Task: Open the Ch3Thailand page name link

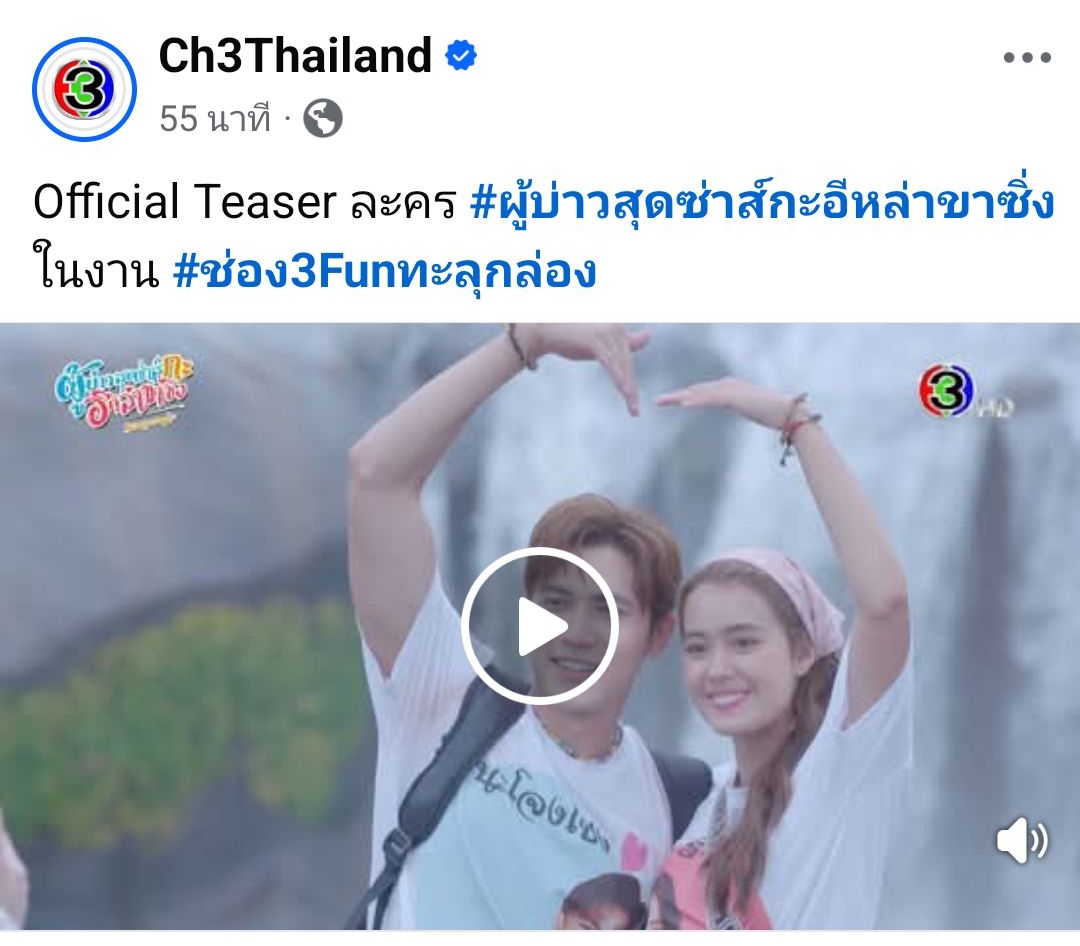Action: (x=295, y=56)
